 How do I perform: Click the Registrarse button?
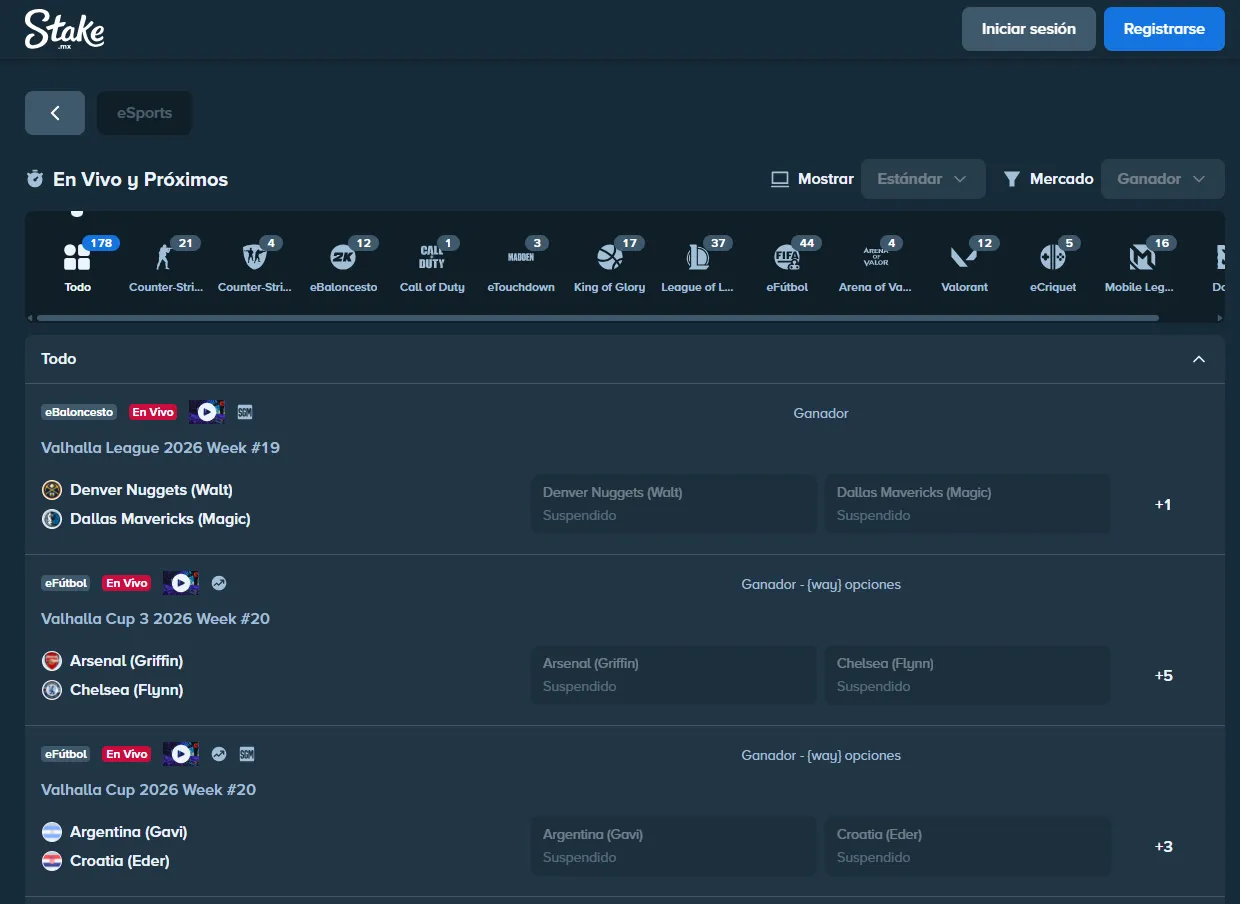coord(1164,29)
